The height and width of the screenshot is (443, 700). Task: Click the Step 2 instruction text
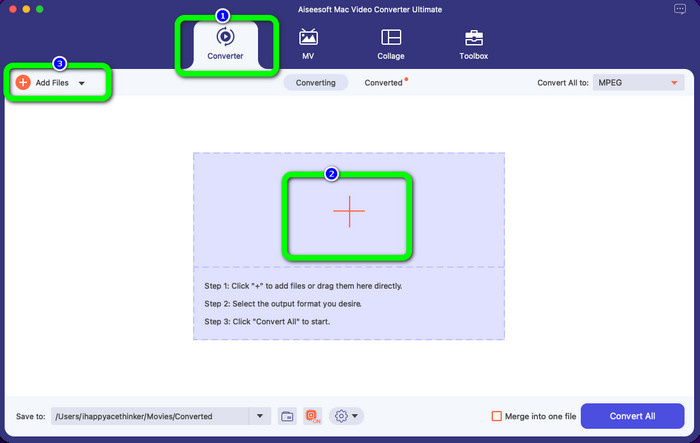[x=283, y=304]
